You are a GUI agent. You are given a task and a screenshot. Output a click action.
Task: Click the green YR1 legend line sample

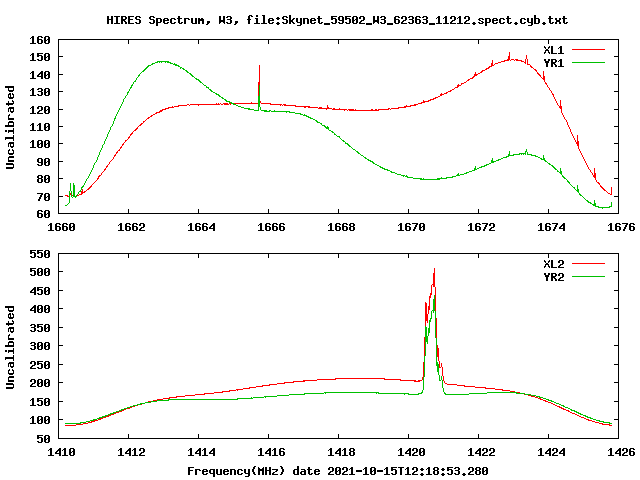pyautogui.click(x=588, y=63)
